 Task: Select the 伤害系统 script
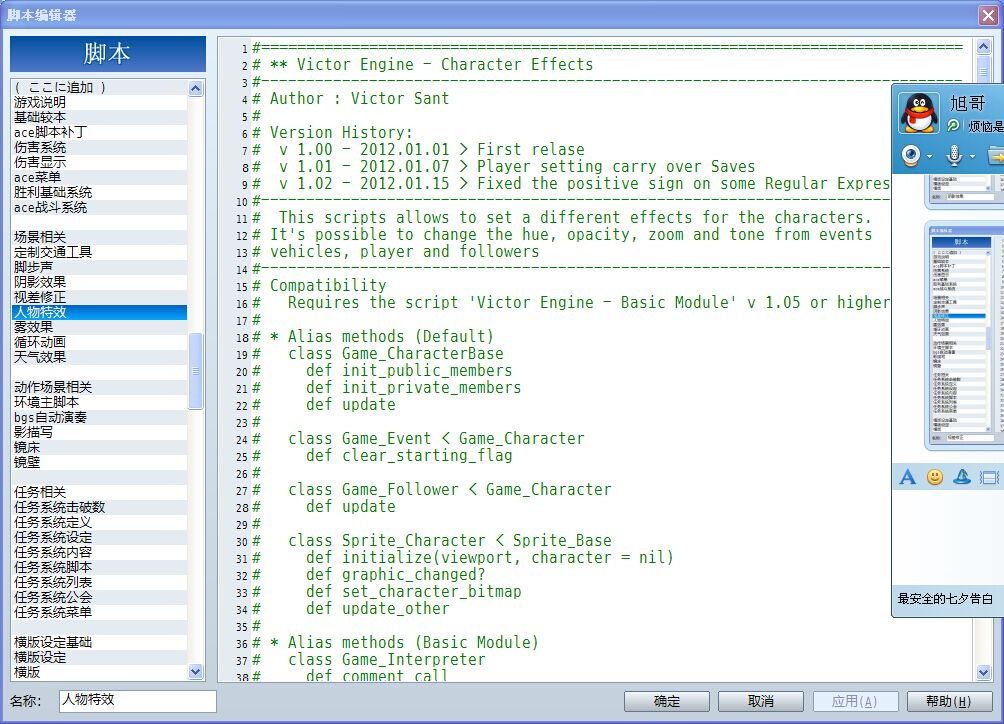pyautogui.click(x=100, y=147)
